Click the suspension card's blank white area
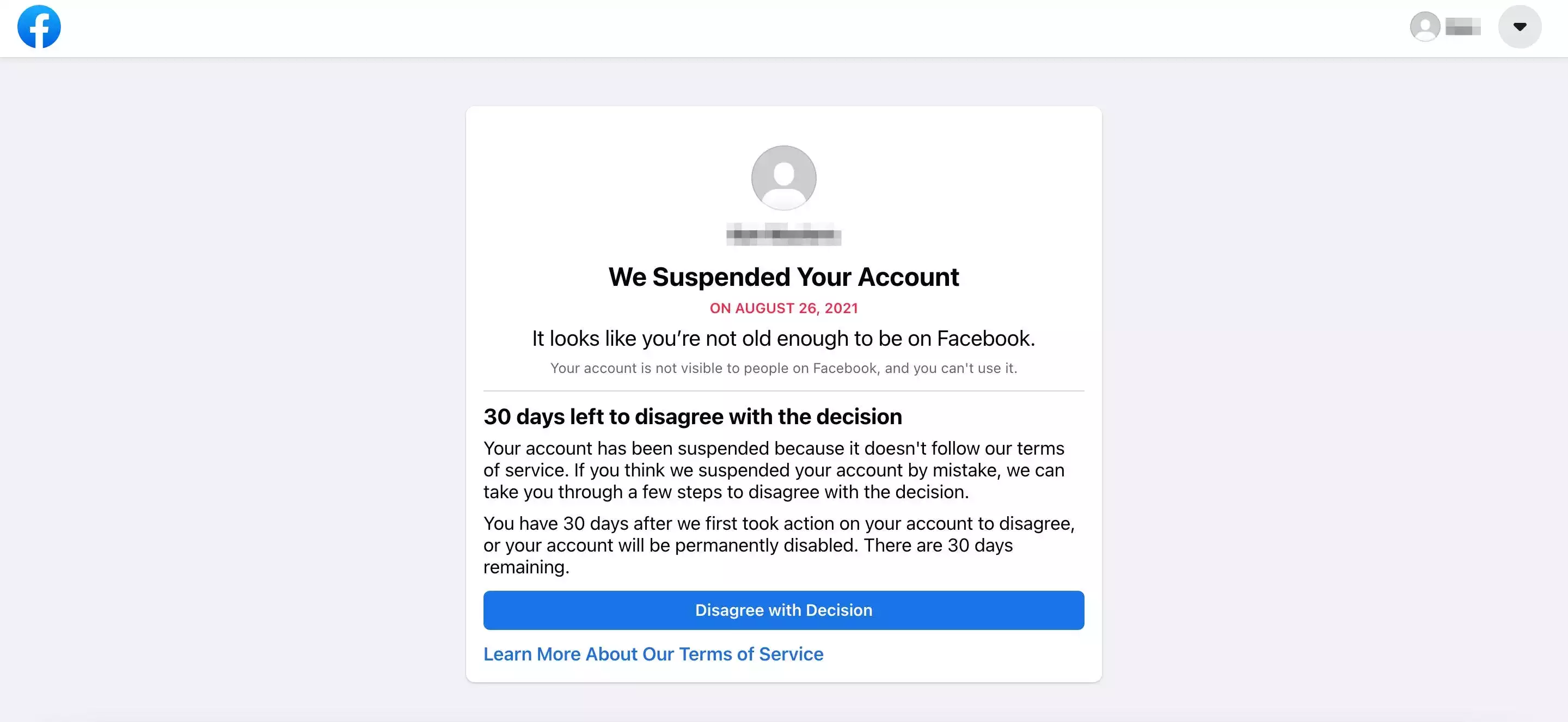The image size is (1568, 722). 974,182
